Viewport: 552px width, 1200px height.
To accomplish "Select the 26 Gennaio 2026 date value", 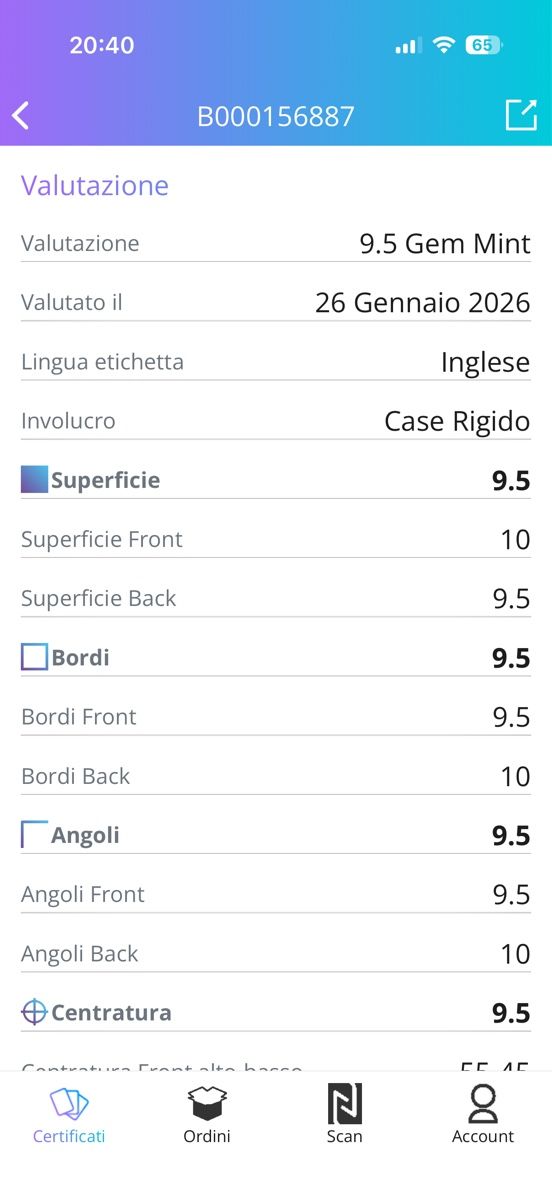I will click(x=422, y=302).
